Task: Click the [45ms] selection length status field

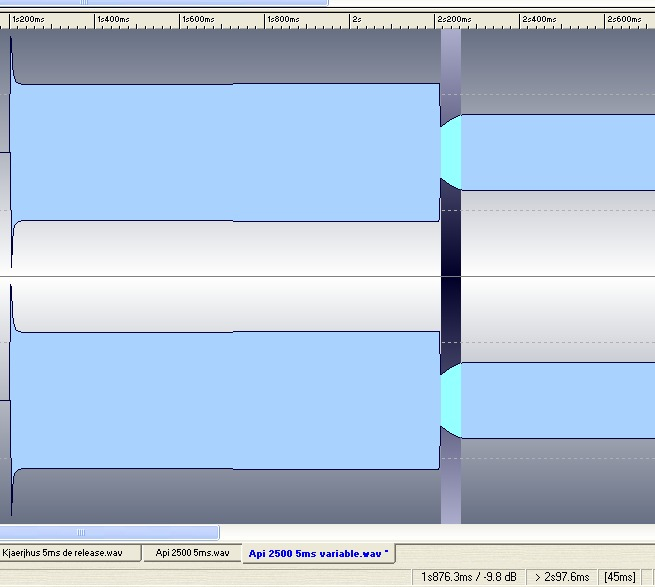Action: click(x=621, y=577)
